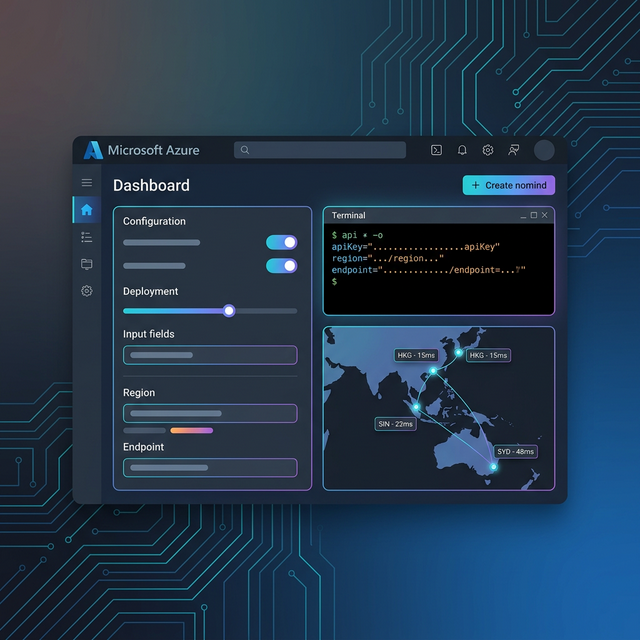Select the Region field
Image resolution: width=640 pixels, height=640 pixels.
coord(210,413)
